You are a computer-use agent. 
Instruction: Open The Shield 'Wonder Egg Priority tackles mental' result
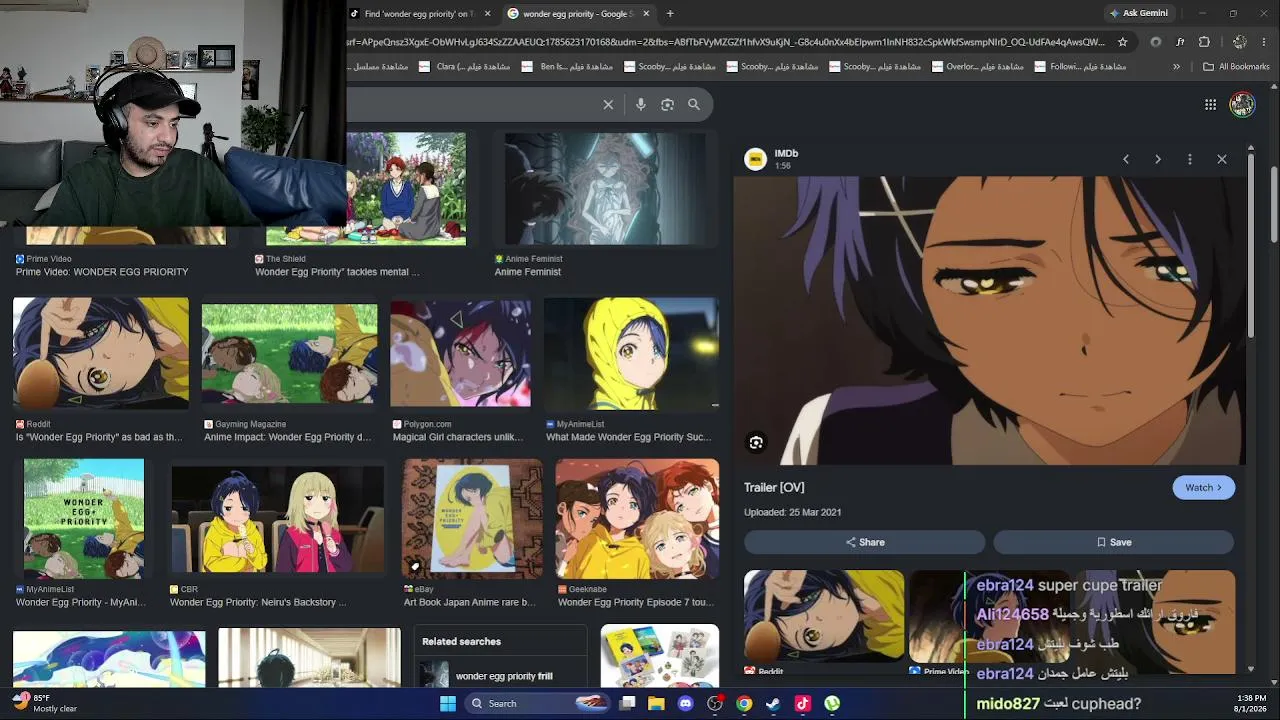337,272
